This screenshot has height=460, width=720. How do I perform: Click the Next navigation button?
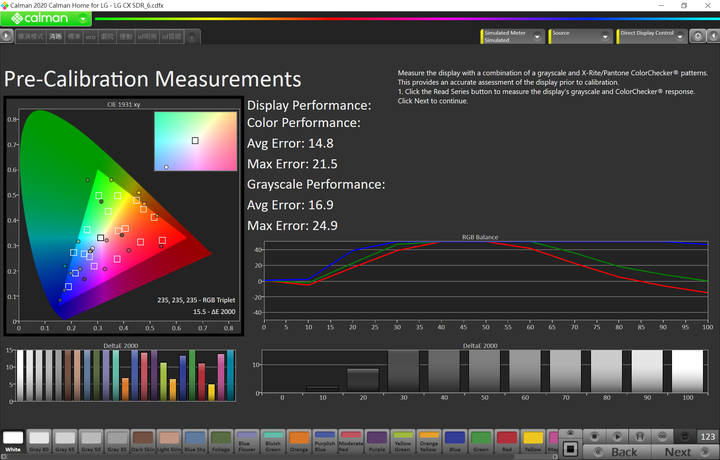(685, 452)
